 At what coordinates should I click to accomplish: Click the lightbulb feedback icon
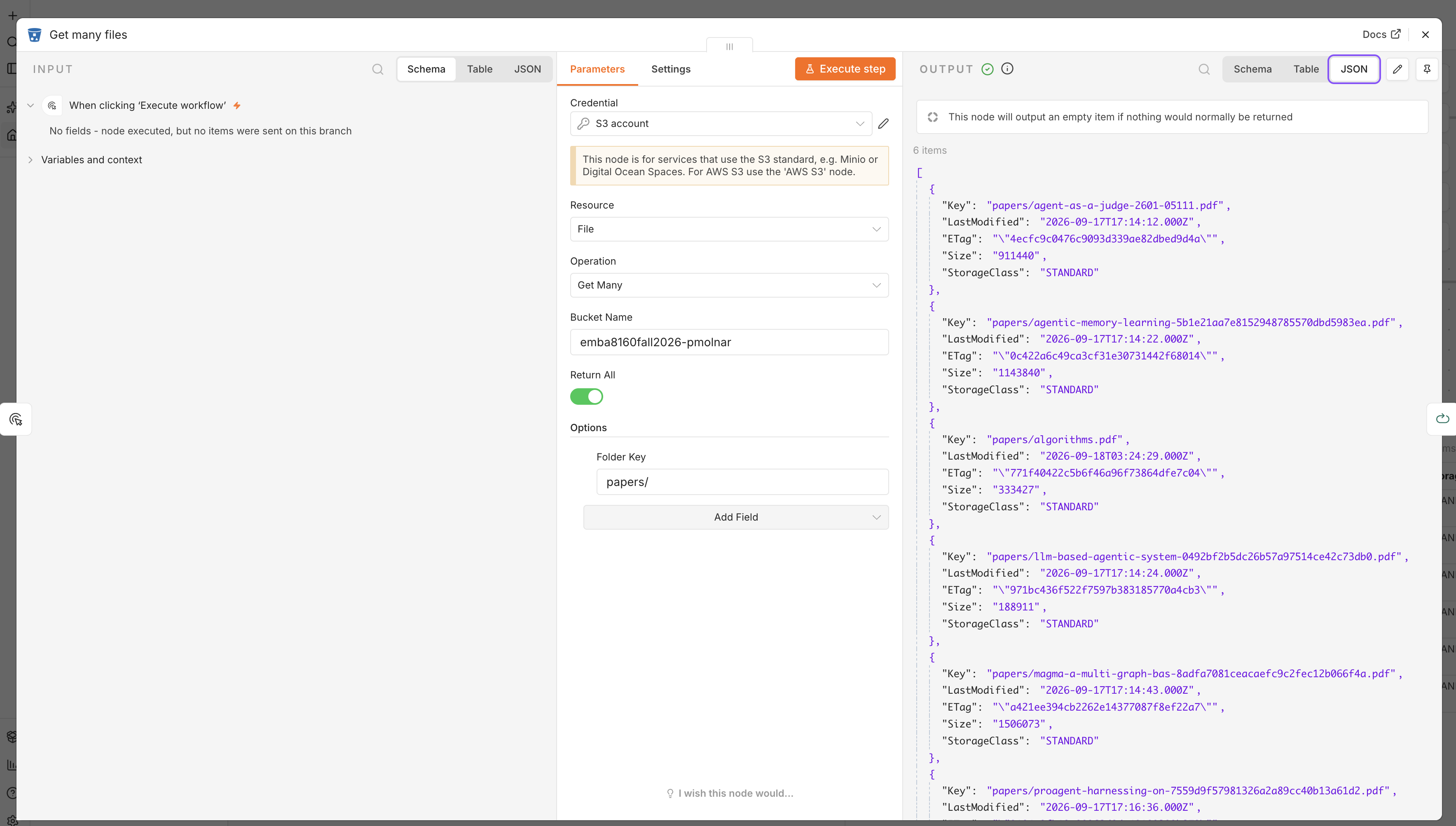670,793
